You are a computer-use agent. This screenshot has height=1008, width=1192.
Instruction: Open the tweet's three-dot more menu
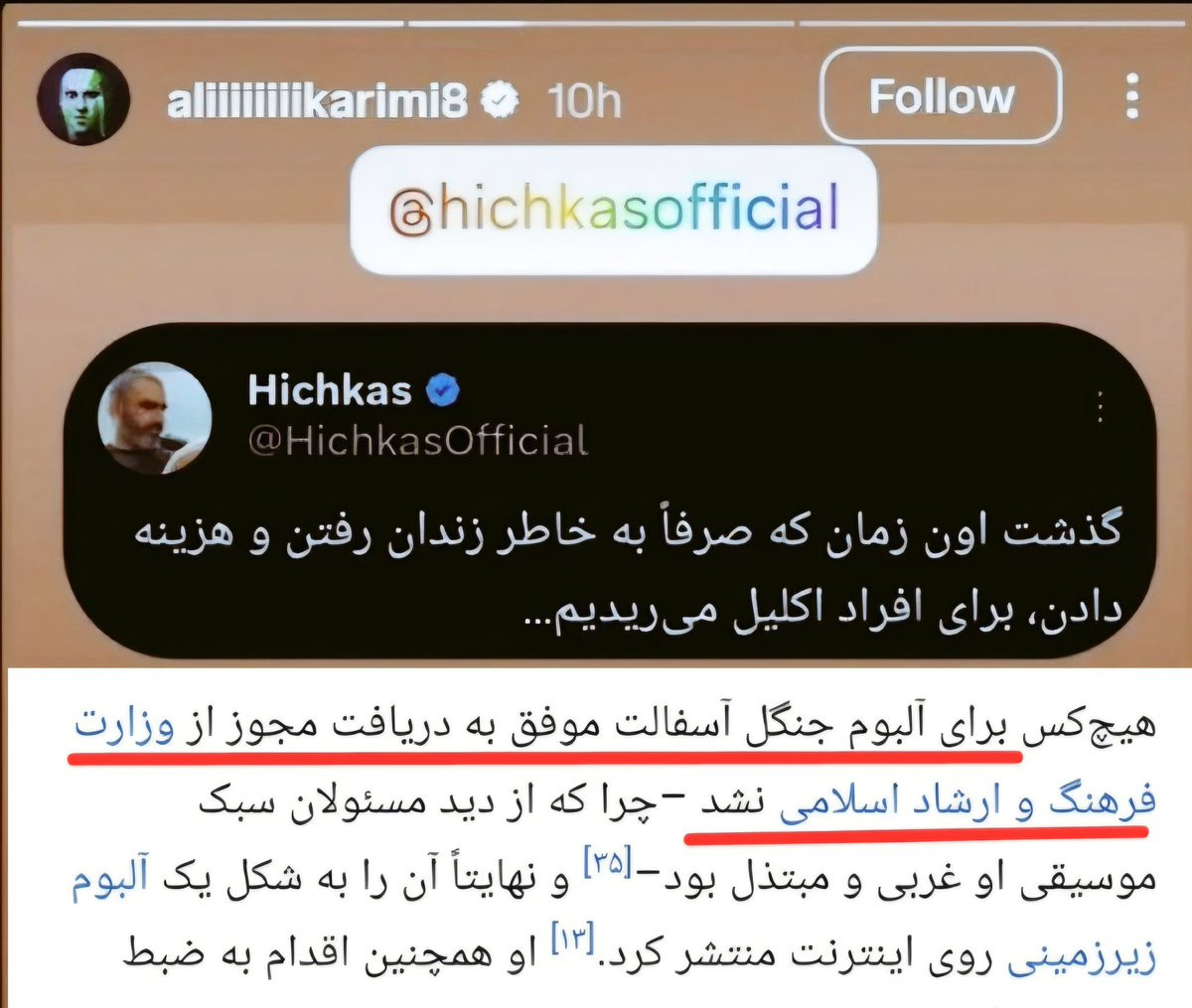coord(1100,407)
